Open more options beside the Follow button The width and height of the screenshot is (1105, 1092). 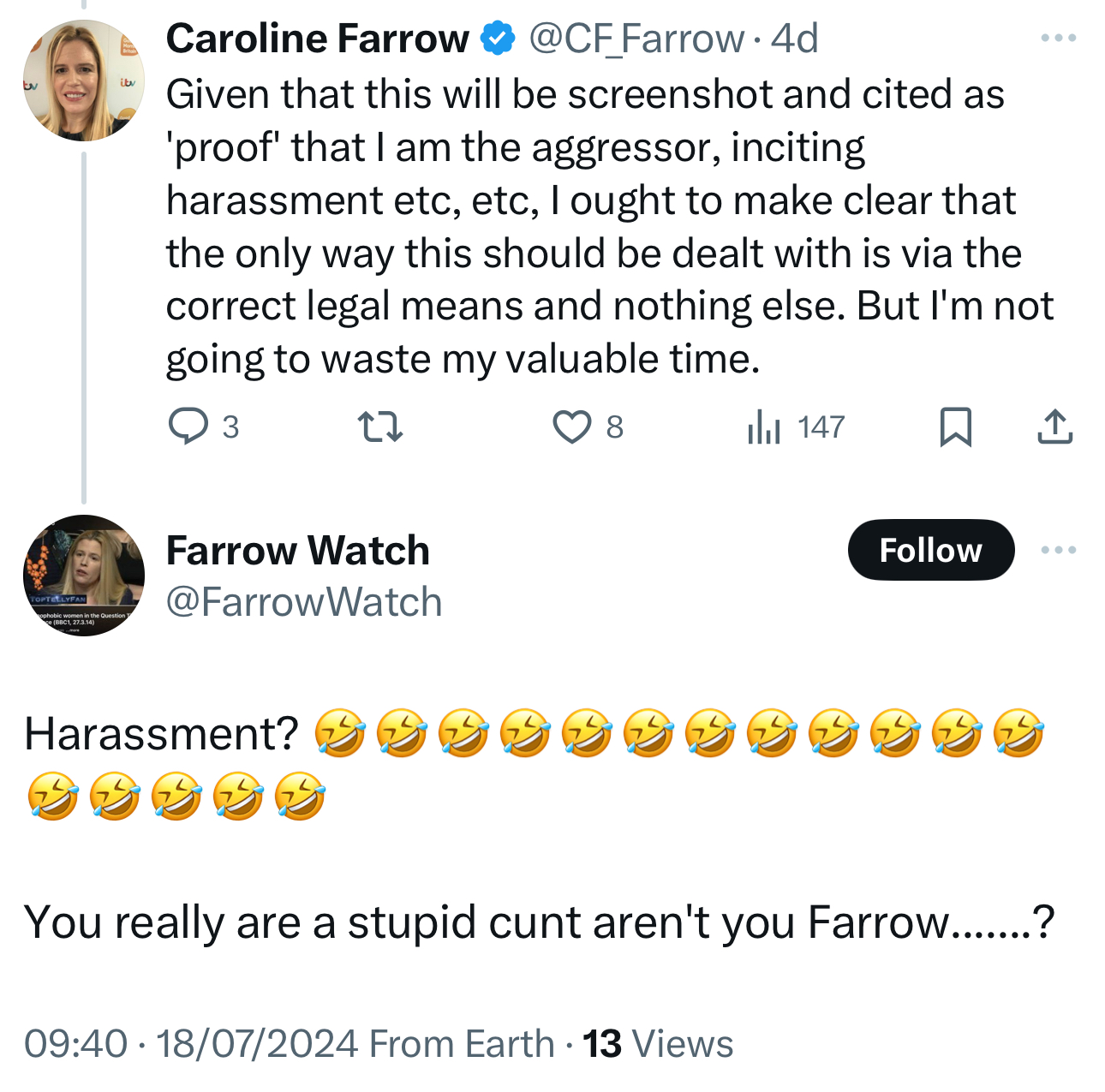click(1058, 550)
